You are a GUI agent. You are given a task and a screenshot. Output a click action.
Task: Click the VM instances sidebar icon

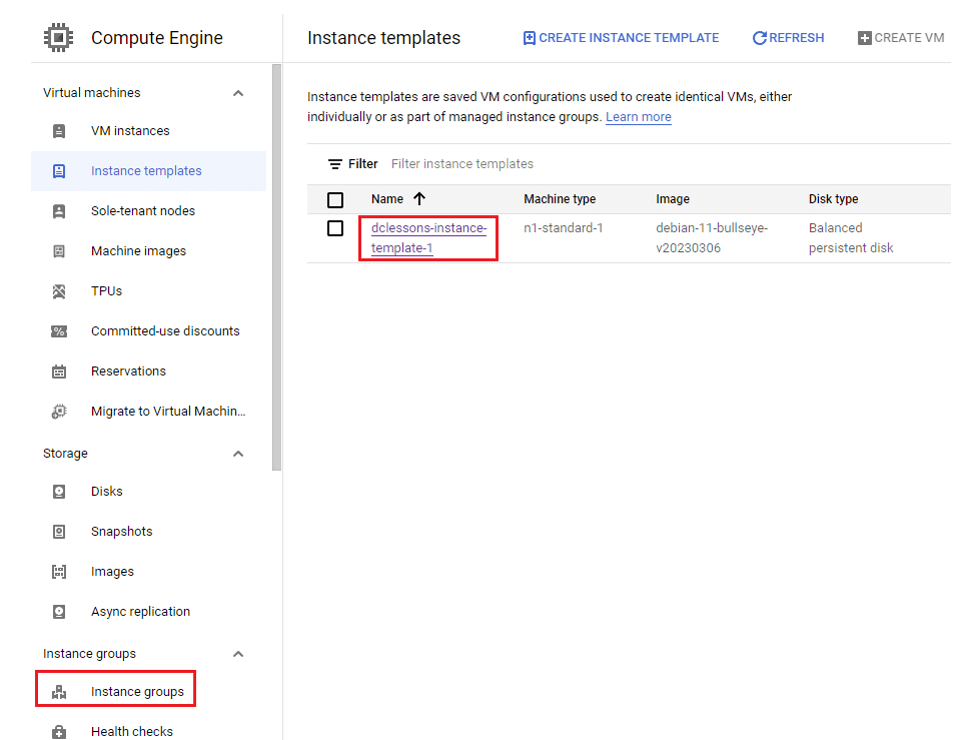coord(59,131)
